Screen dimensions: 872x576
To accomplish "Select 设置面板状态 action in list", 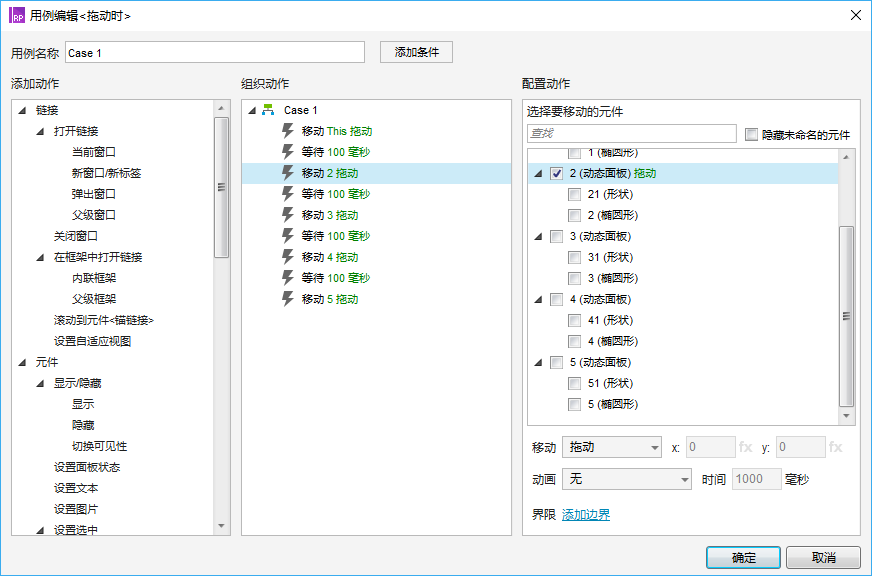I will pos(87,467).
